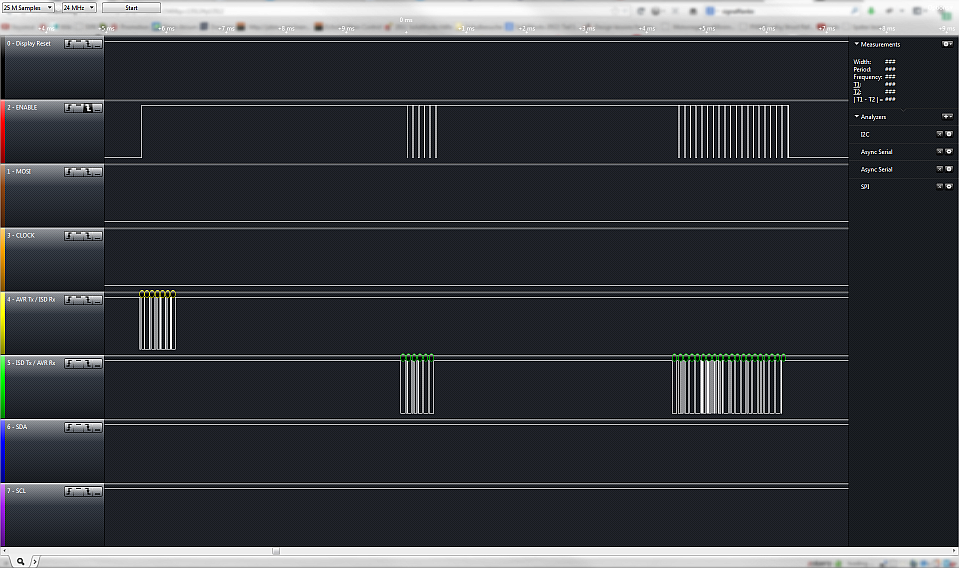Click the '6 - SDA' channel label
The height and width of the screenshot is (568, 959).
click(17, 427)
